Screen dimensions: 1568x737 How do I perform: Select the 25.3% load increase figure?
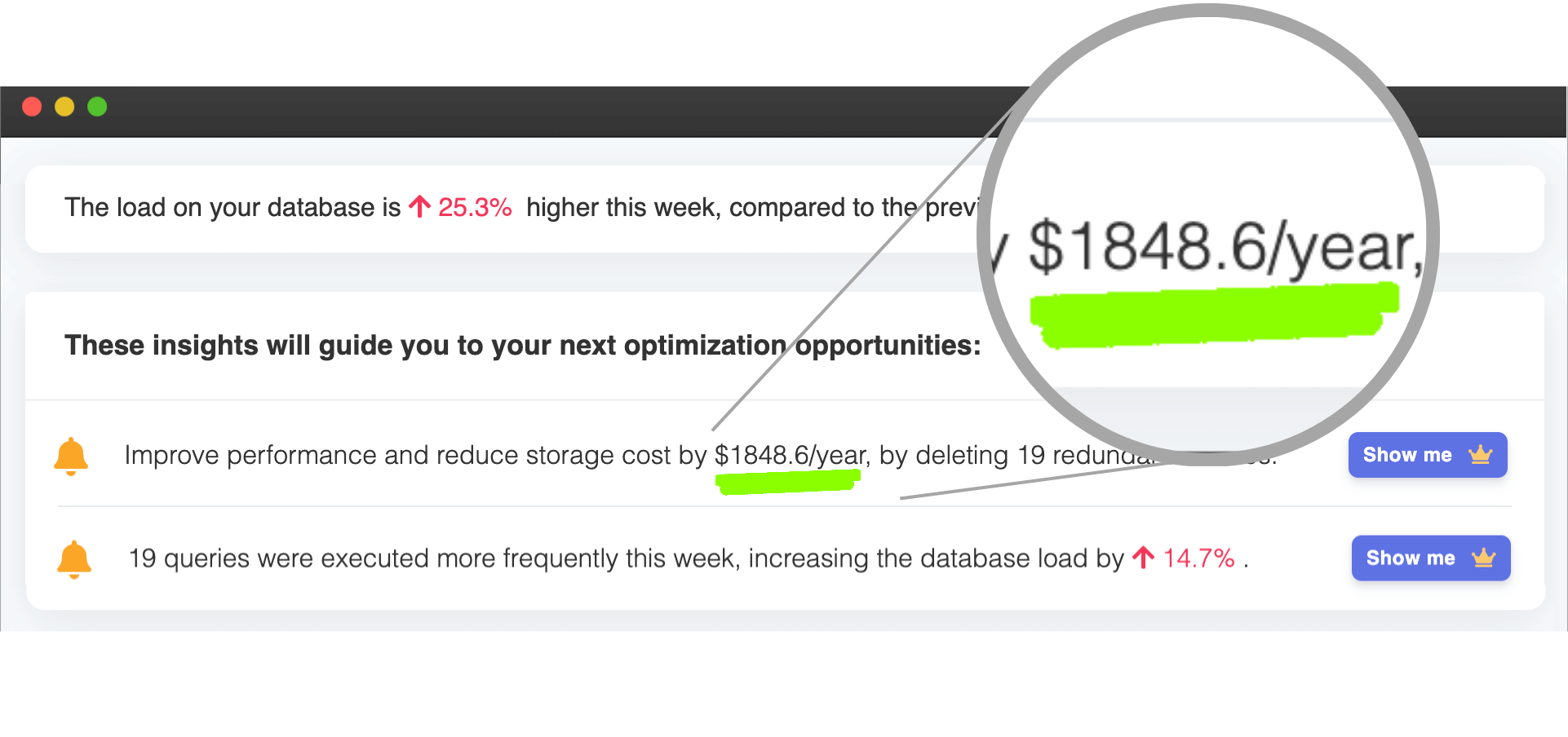475,208
